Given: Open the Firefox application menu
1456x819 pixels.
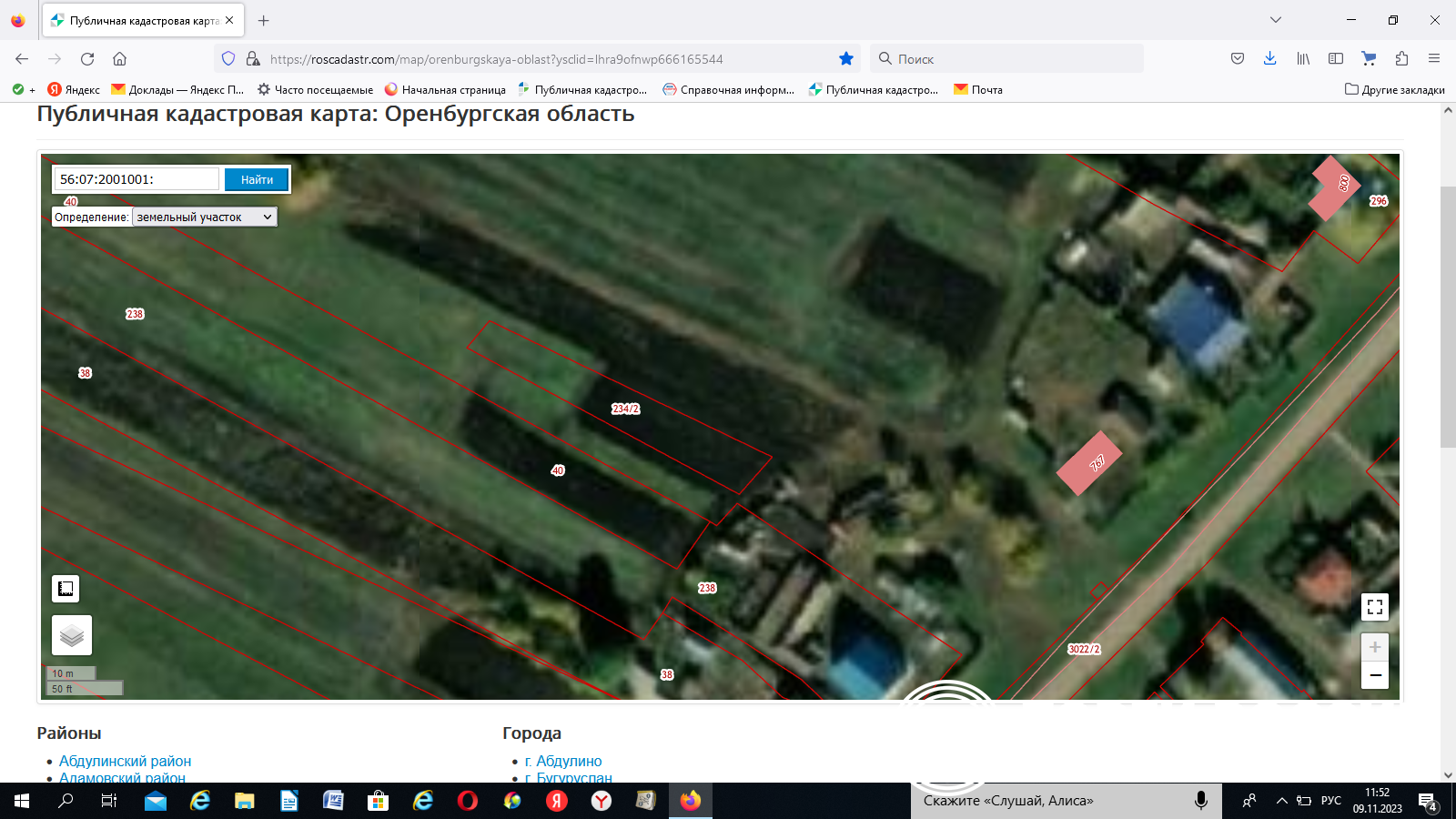Looking at the screenshot, I should pyautogui.click(x=1434, y=59).
